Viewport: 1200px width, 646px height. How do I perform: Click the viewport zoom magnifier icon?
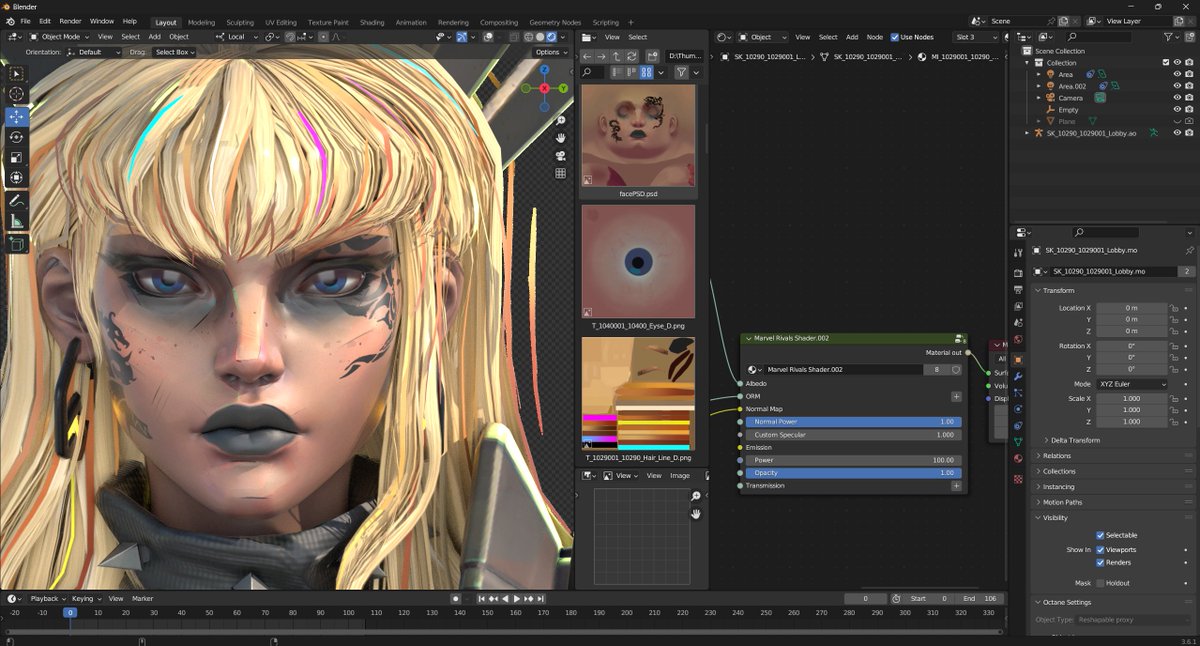(x=560, y=119)
